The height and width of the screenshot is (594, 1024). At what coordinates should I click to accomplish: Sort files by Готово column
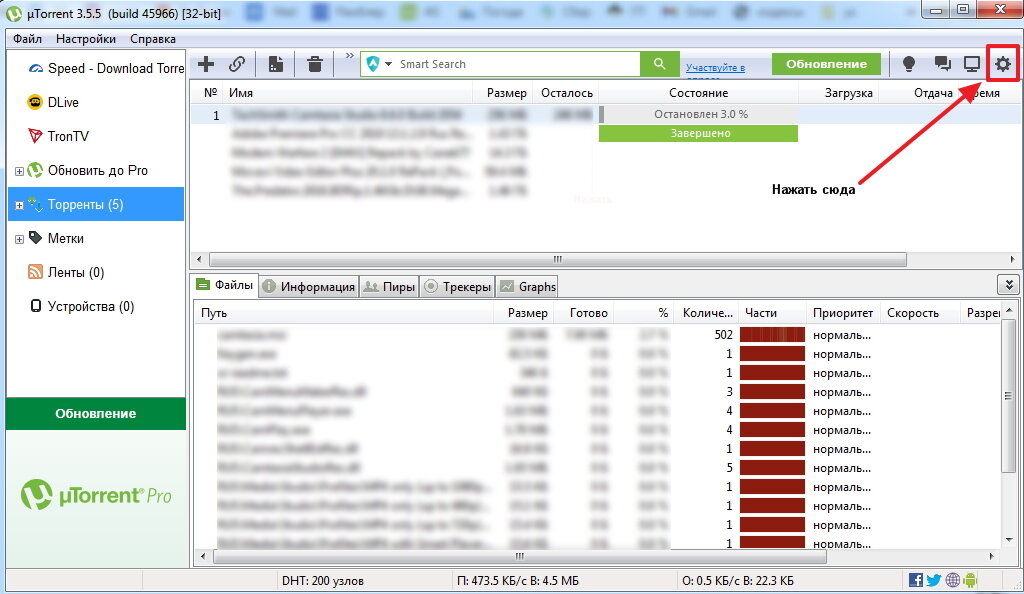(584, 313)
